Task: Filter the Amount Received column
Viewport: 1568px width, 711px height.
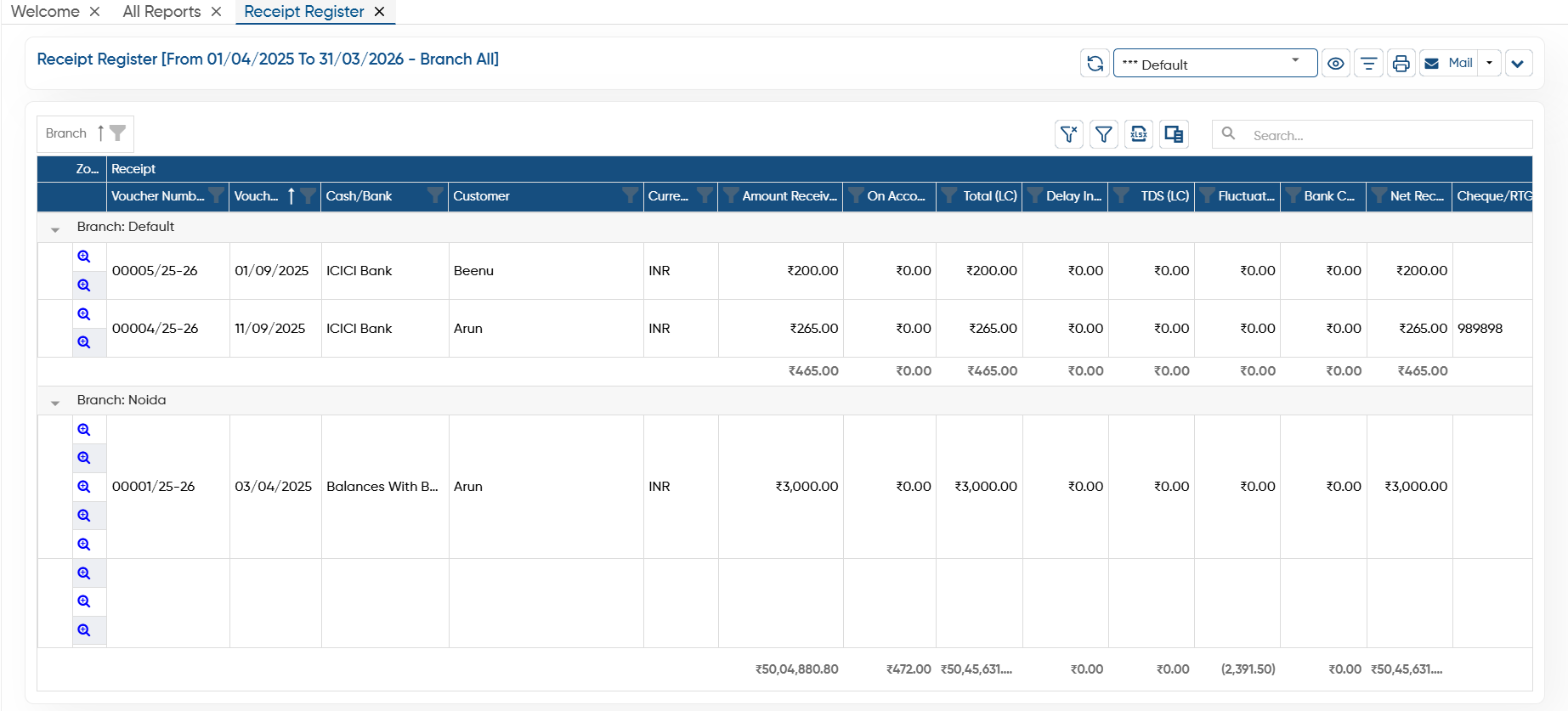Action: [x=730, y=195]
